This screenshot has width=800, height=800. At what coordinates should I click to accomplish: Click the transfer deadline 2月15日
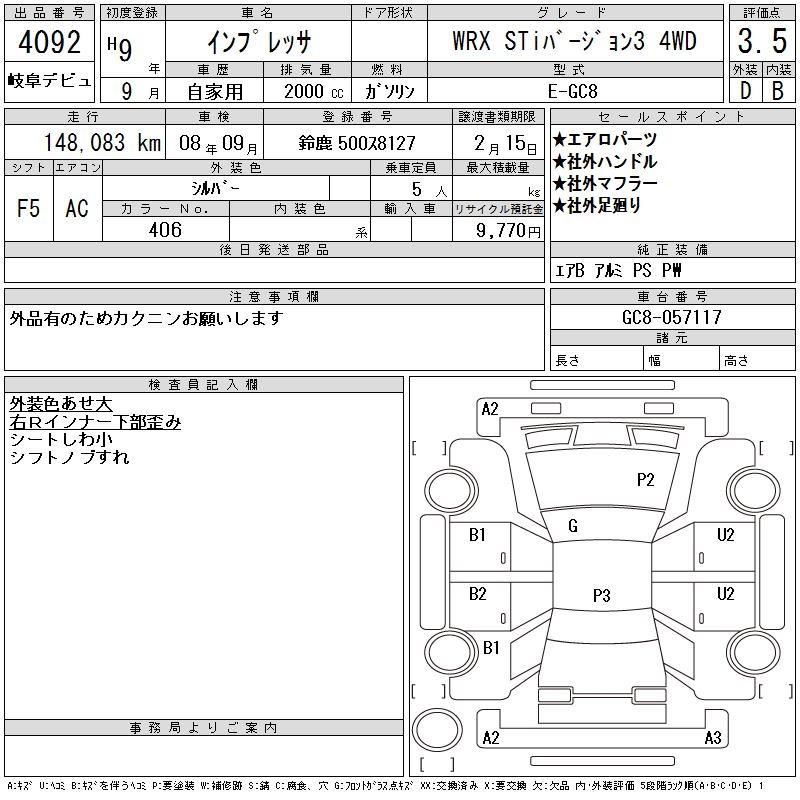click(505, 143)
